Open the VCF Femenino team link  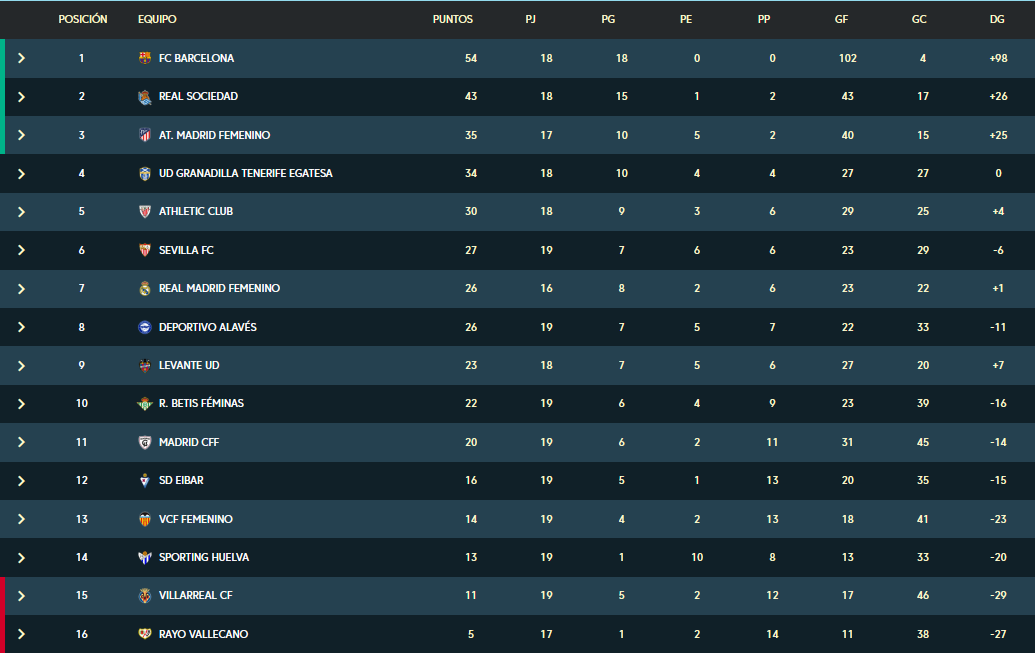click(x=195, y=519)
